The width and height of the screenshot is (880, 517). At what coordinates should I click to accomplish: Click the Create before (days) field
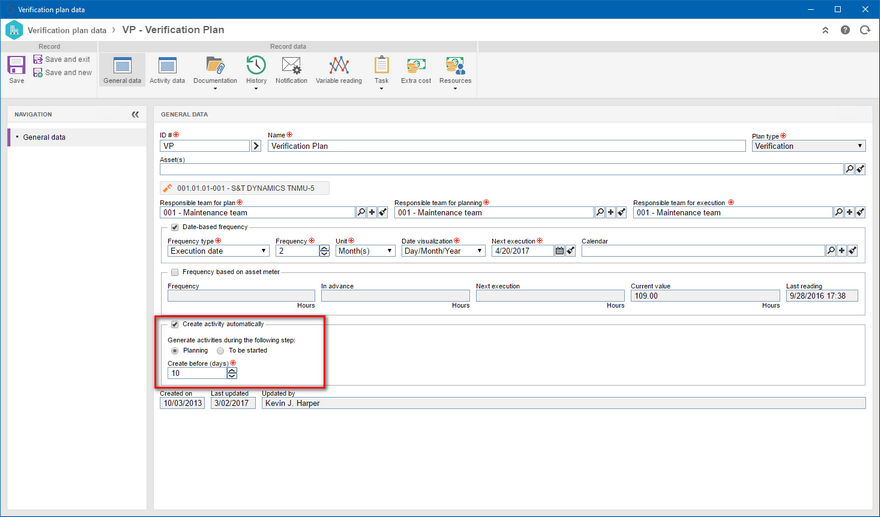(x=197, y=373)
